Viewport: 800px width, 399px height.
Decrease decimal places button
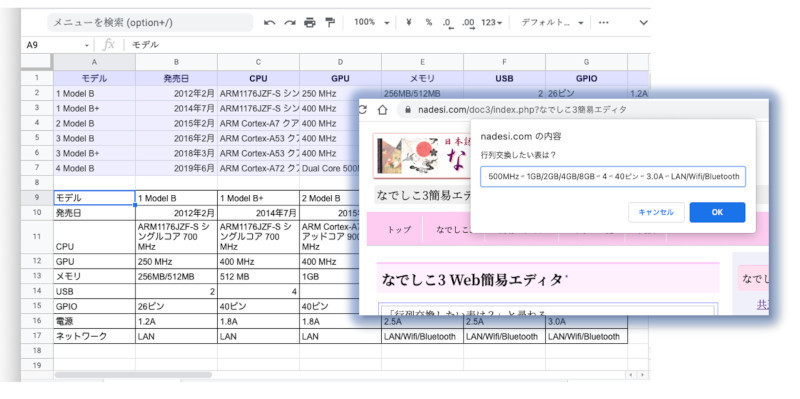[448, 23]
